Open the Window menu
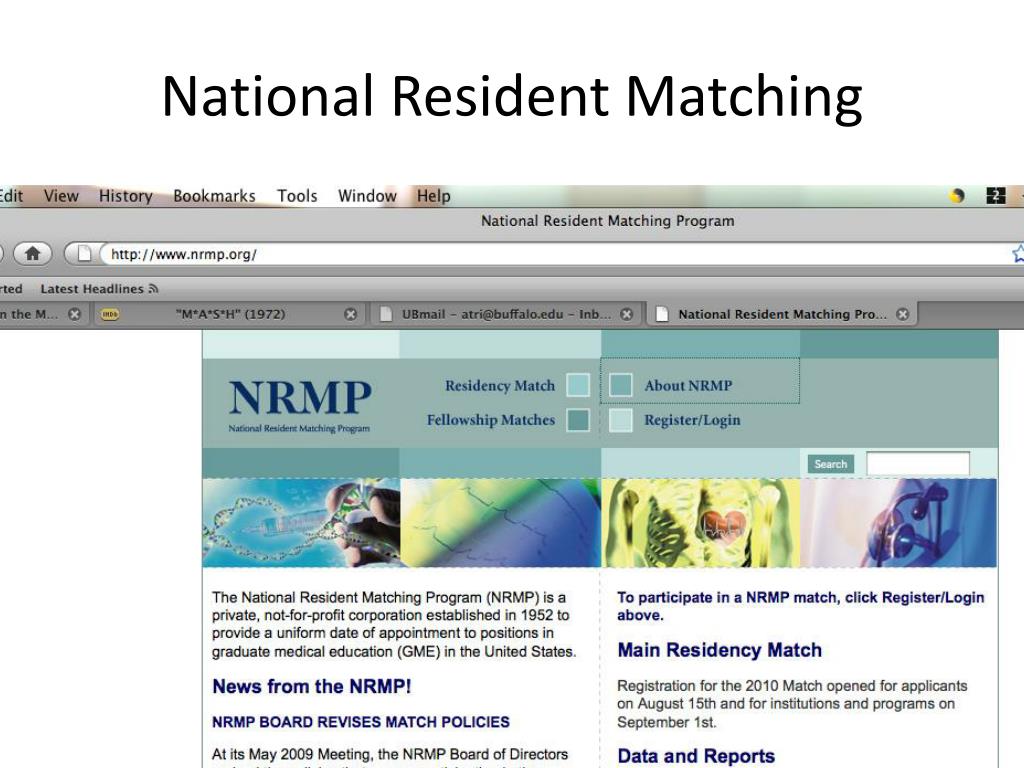Image resolution: width=1024 pixels, height=768 pixels. click(x=367, y=196)
